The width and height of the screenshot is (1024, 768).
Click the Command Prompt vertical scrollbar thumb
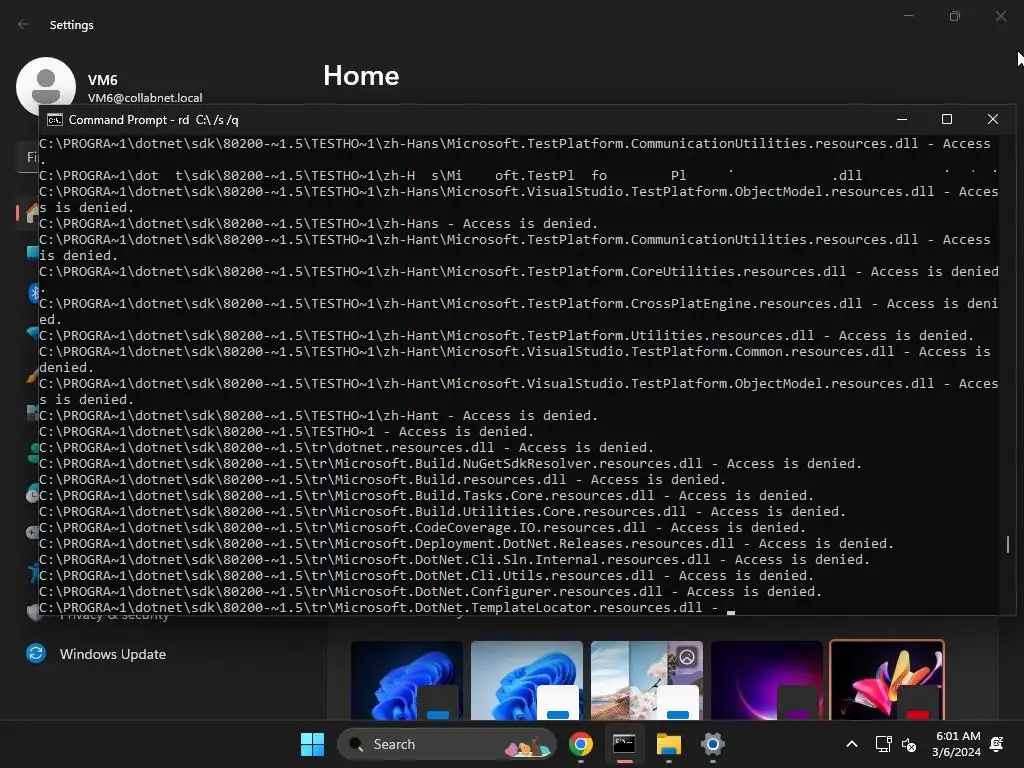1008,544
